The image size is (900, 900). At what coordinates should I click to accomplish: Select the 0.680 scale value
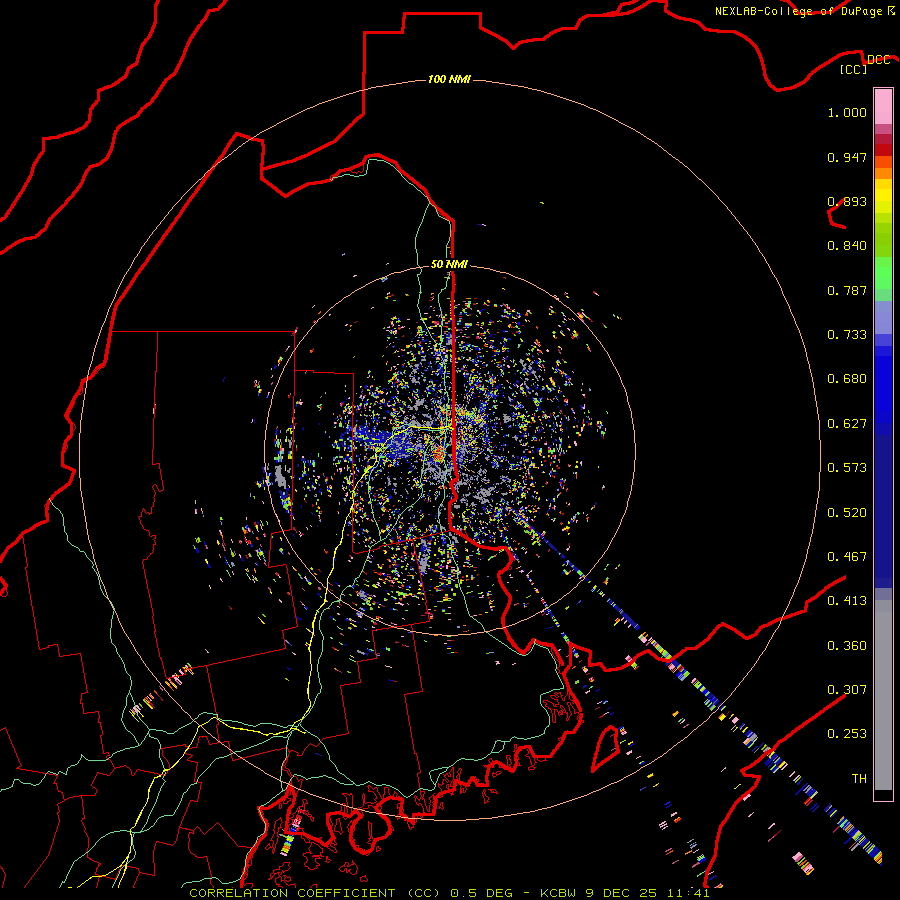[847, 379]
